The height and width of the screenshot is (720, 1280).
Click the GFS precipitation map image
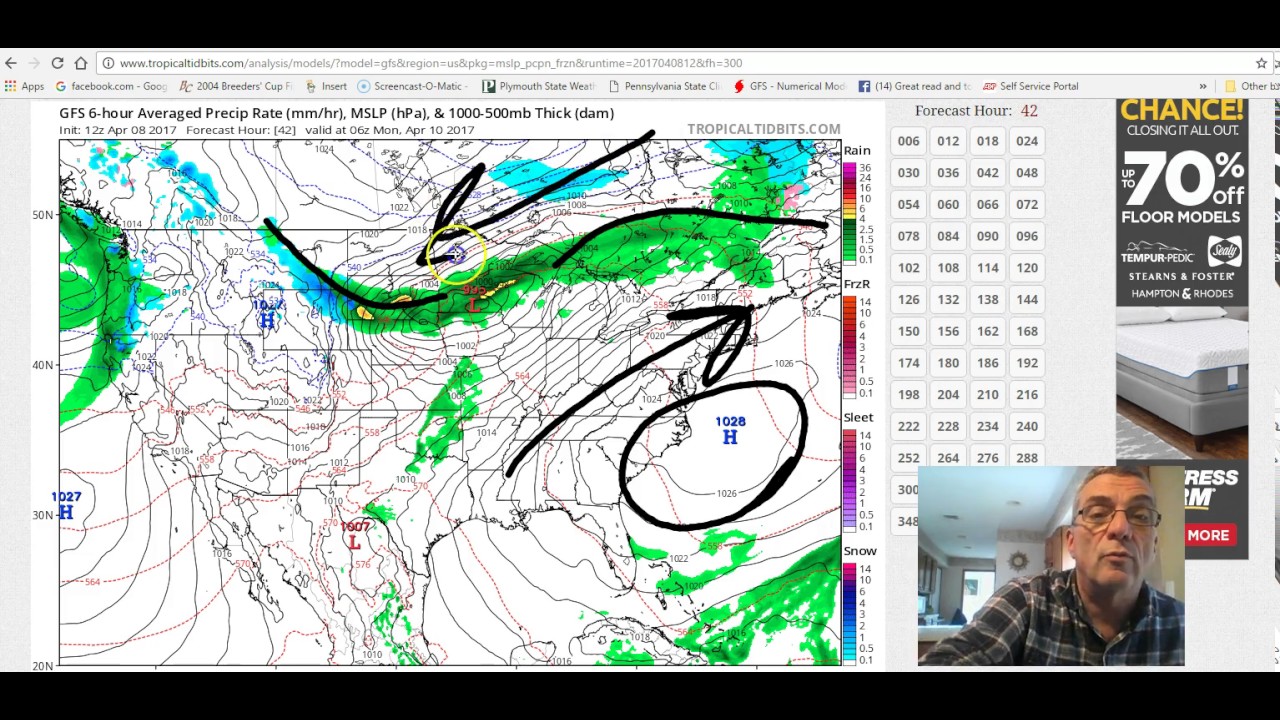(x=450, y=402)
